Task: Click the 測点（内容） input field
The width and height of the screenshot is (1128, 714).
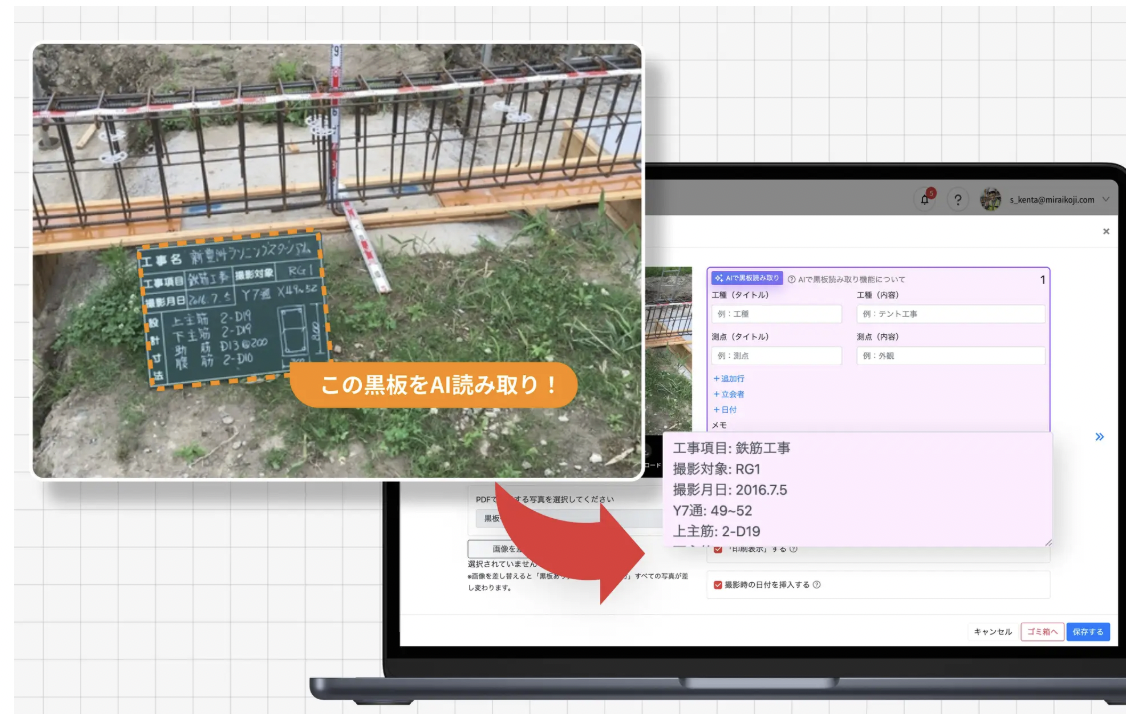Action: [950, 356]
